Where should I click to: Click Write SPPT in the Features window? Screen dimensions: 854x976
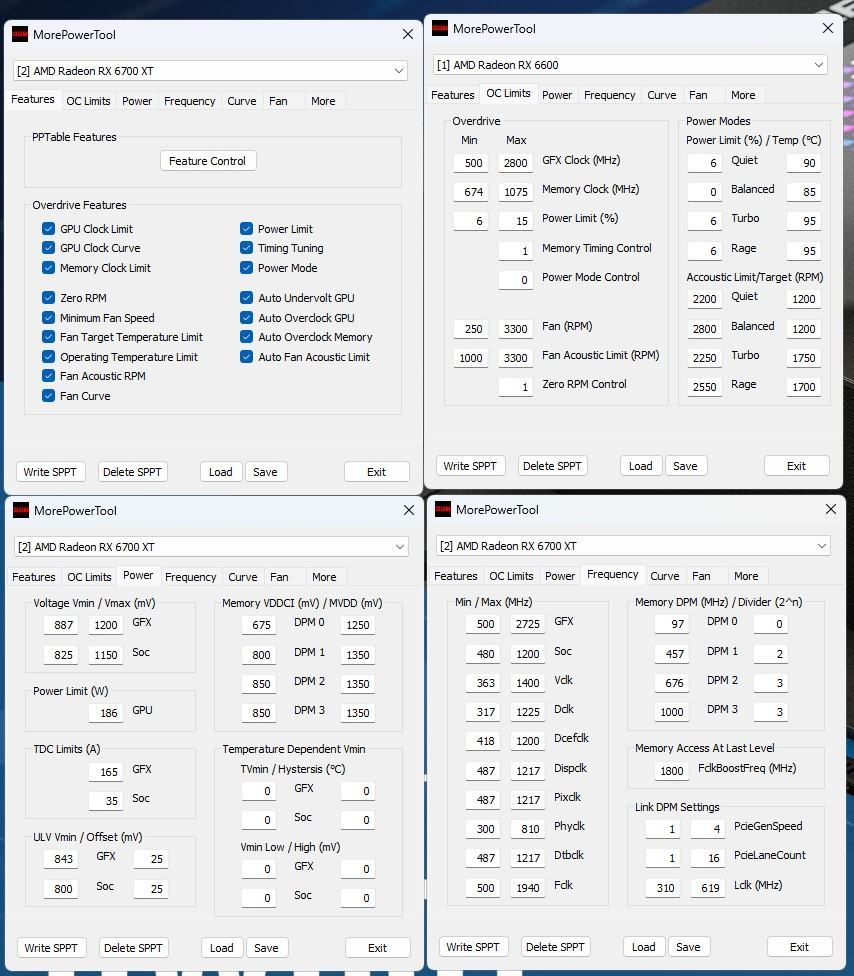(50, 472)
